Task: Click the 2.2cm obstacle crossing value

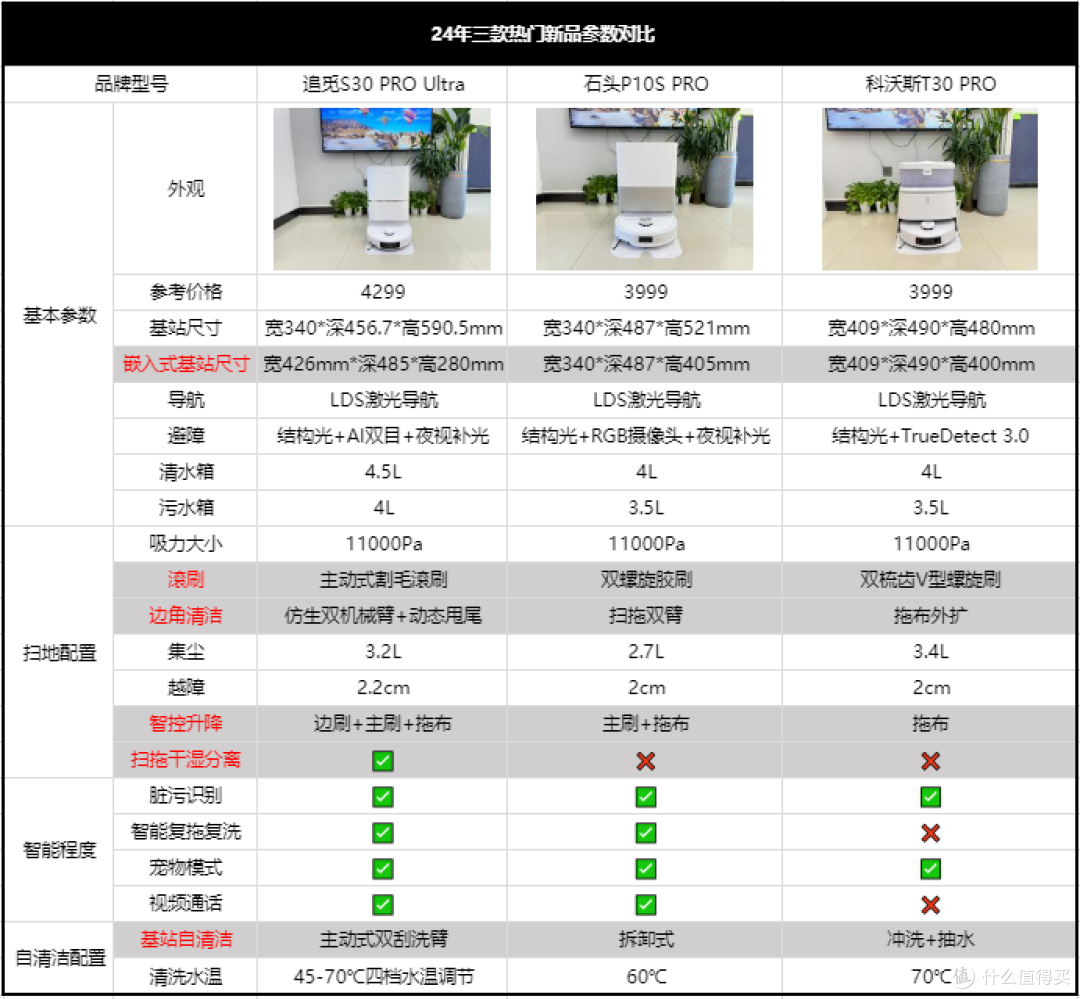Action: coord(383,688)
